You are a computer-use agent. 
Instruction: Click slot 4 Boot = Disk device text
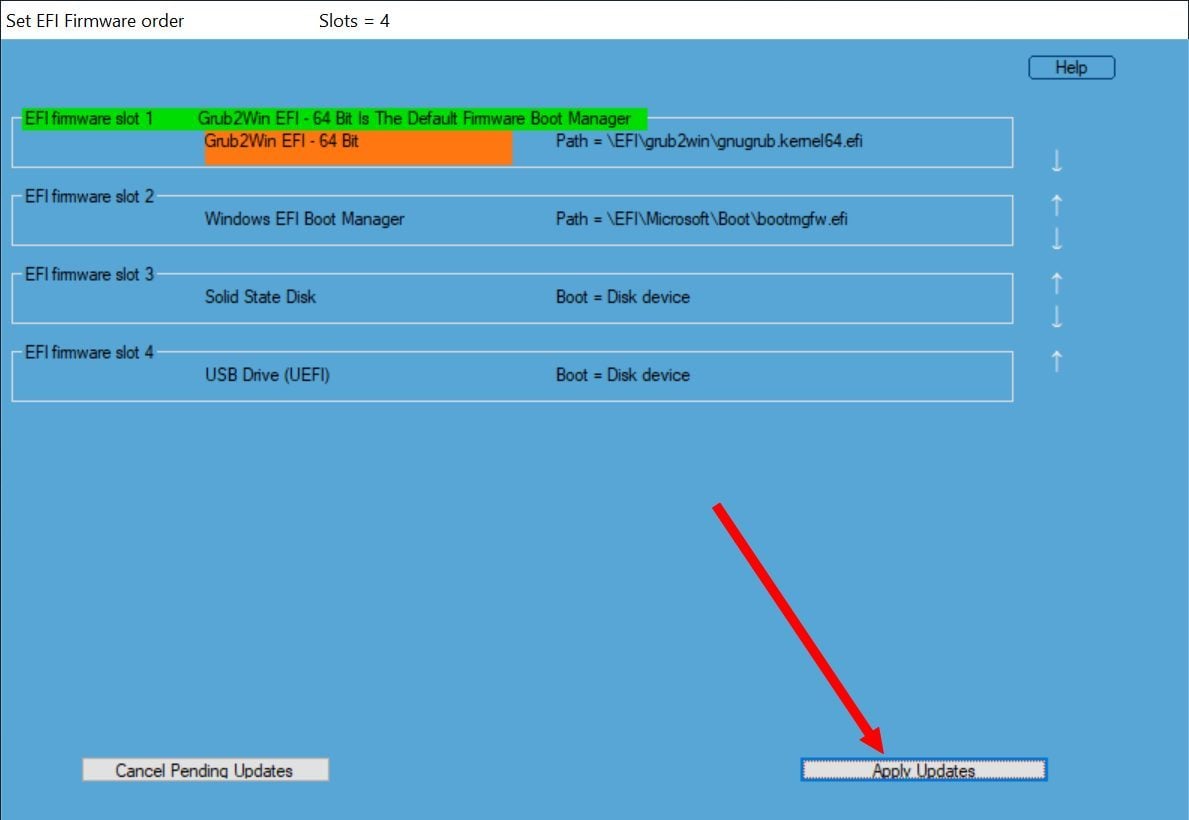623,375
